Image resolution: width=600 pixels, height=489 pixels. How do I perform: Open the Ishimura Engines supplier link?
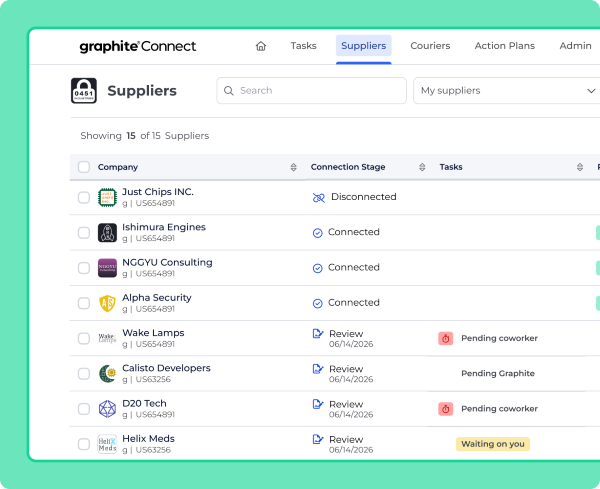point(164,227)
